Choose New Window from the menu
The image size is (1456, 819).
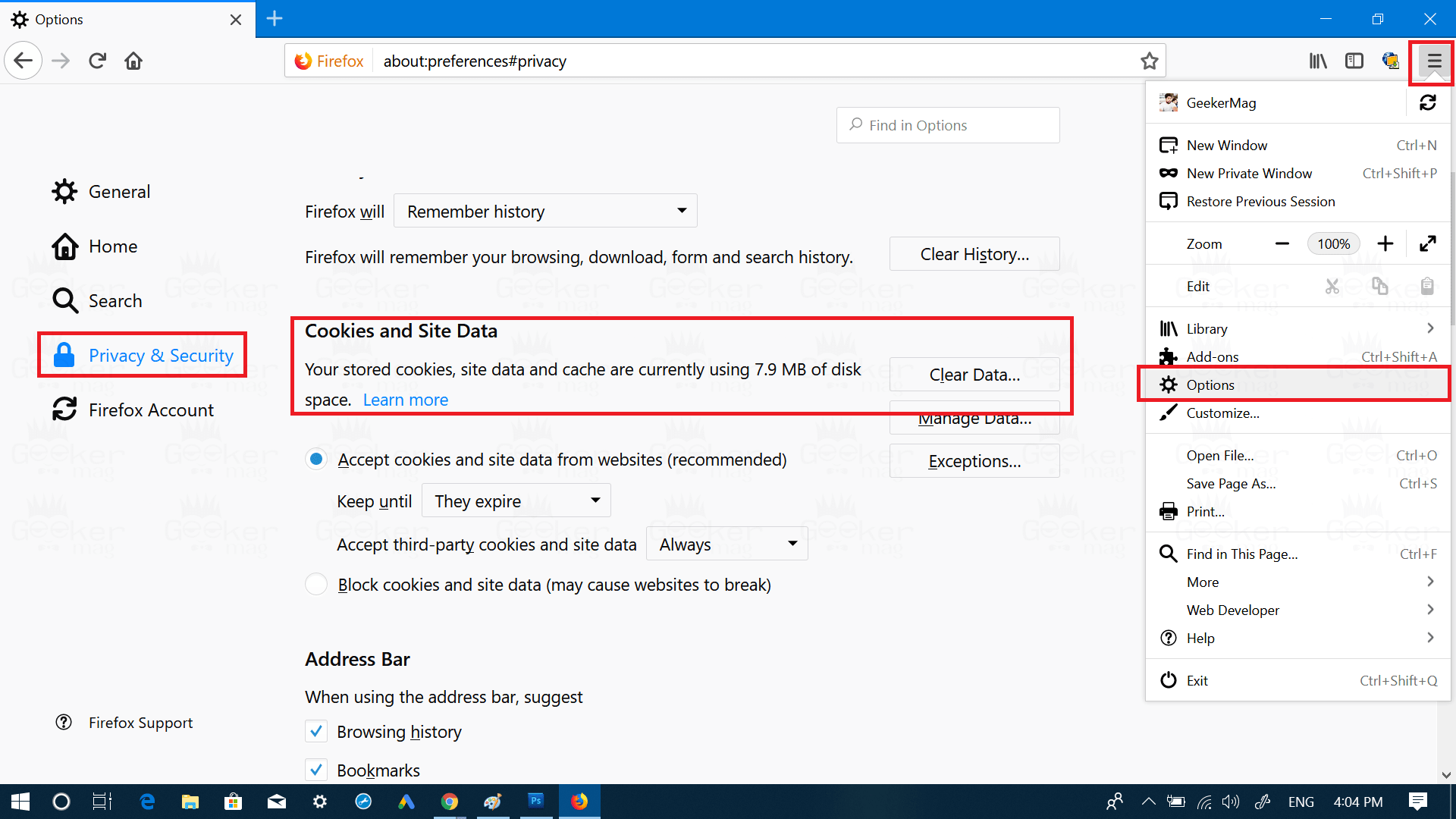(x=1298, y=145)
